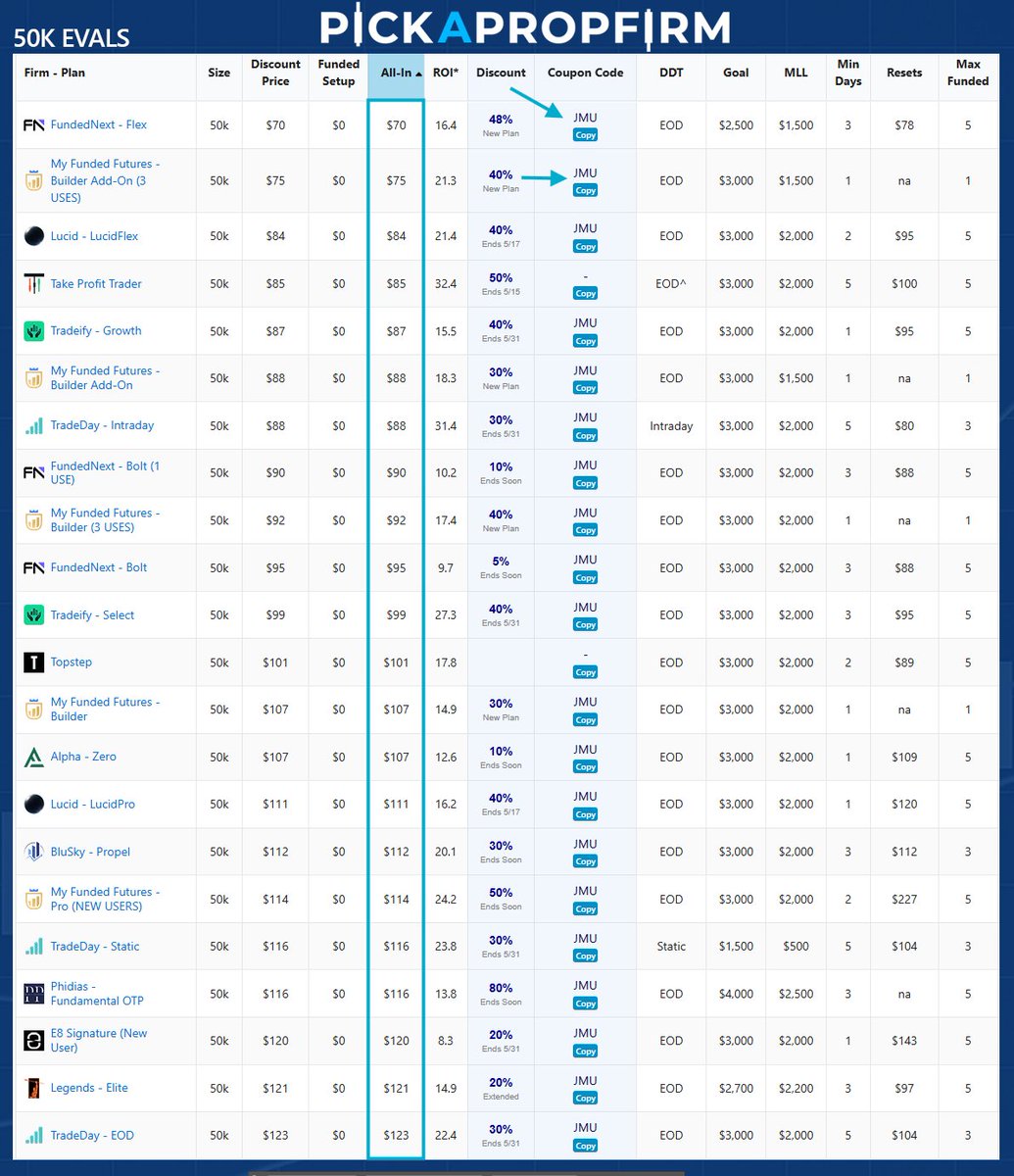Image resolution: width=1014 pixels, height=1176 pixels.
Task: Sort by the Discount Price column header
Action: [275, 73]
